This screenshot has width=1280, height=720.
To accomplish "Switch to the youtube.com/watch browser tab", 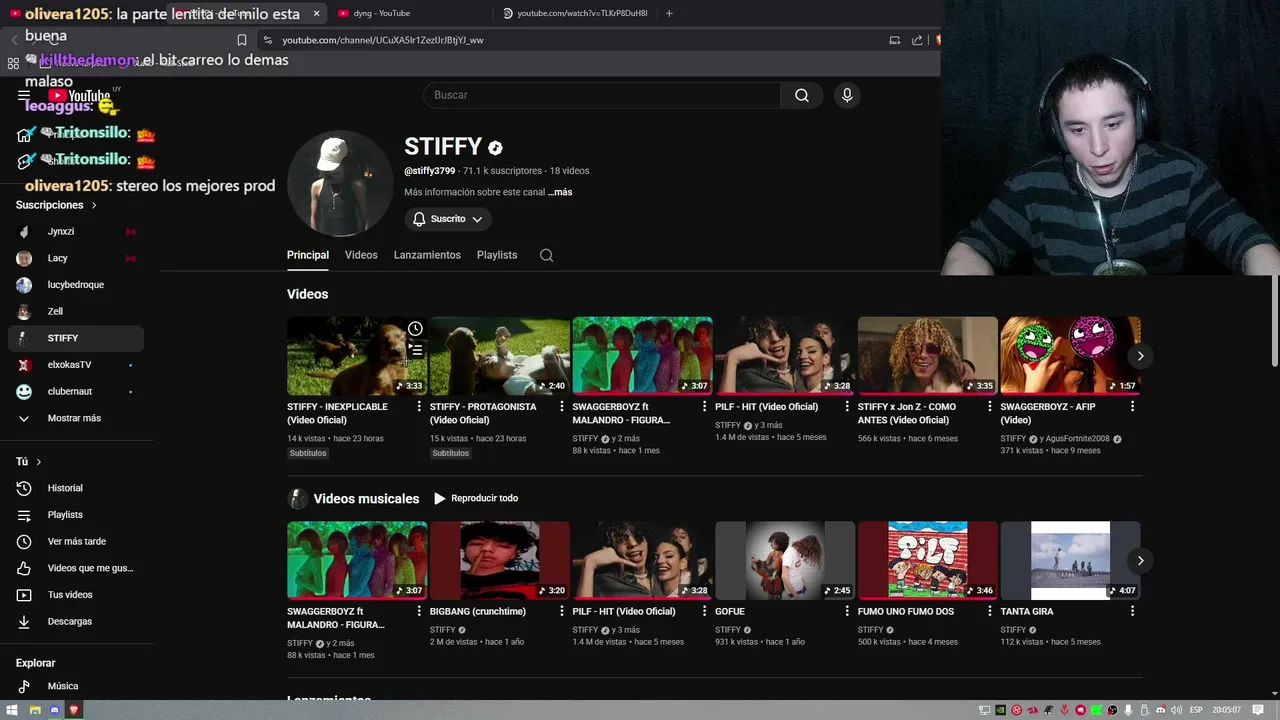I will [x=575, y=13].
